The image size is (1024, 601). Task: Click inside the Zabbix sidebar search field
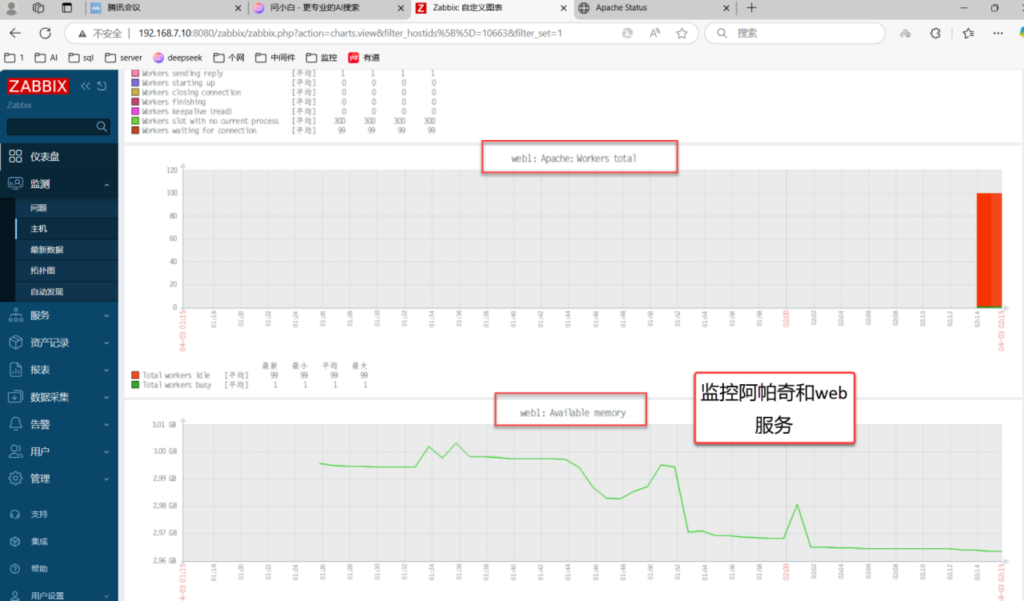pos(50,127)
